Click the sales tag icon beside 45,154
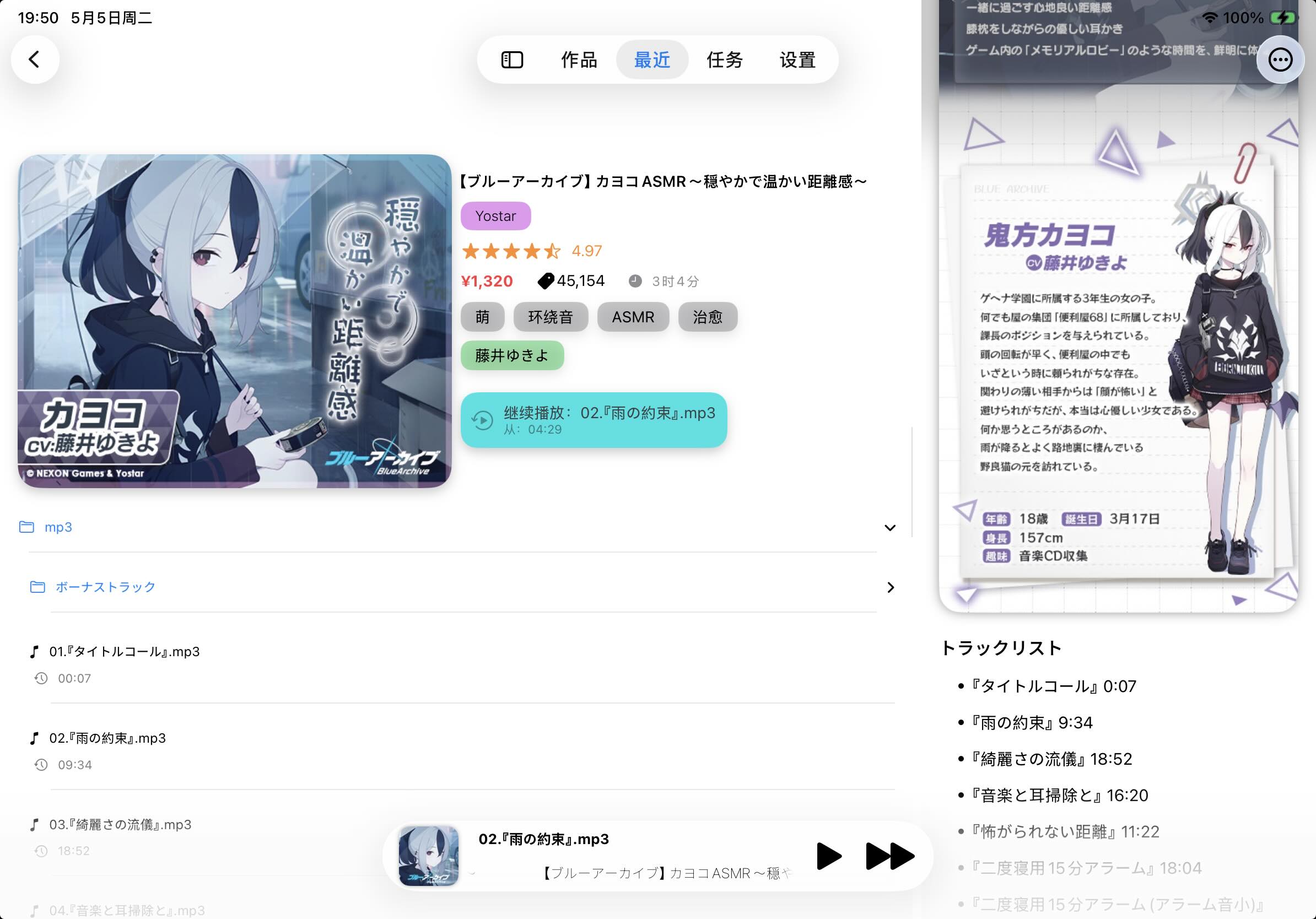This screenshot has width=1316, height=919. [546, 282]
